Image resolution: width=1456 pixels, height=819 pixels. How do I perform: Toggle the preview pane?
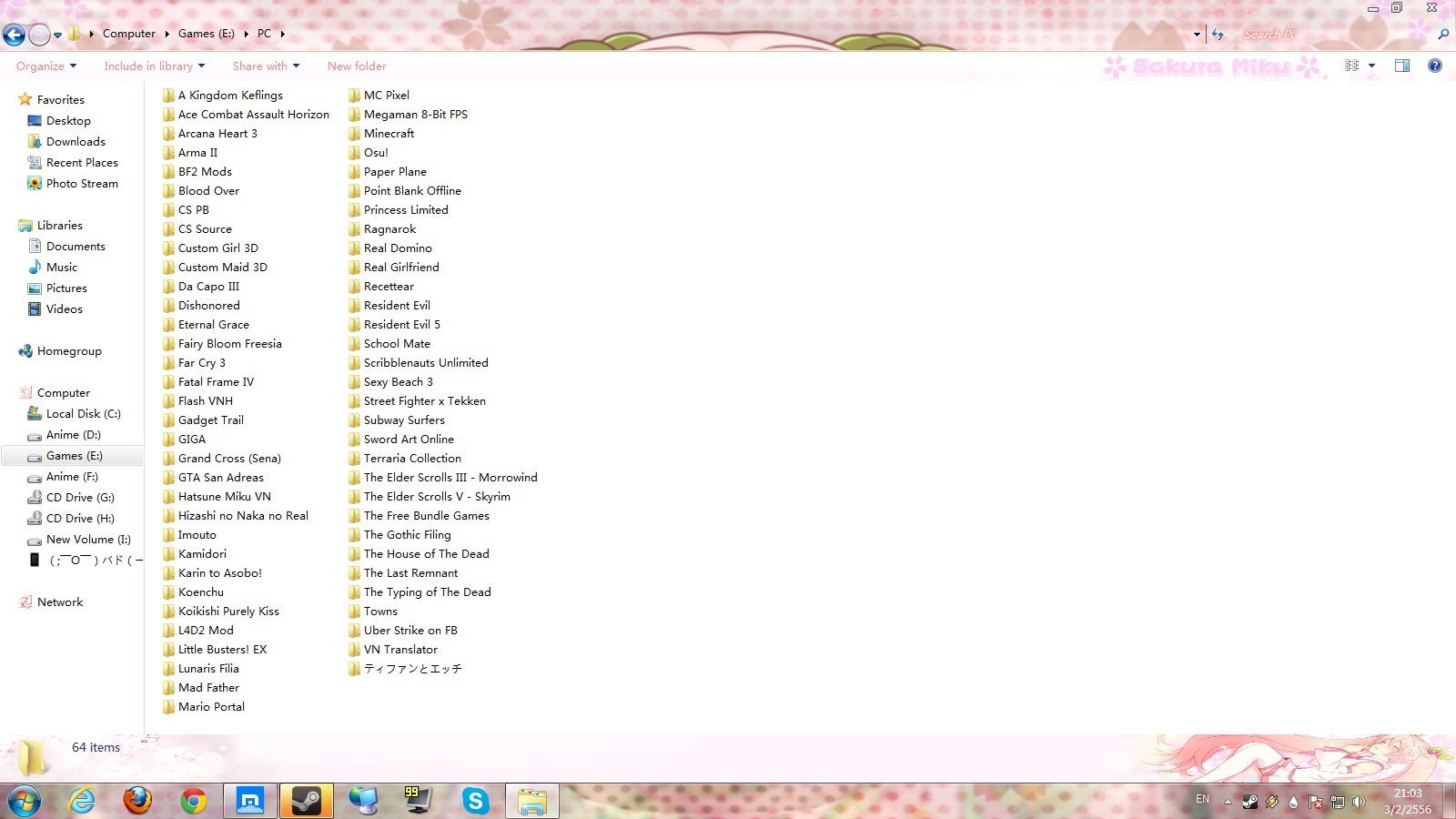(1402, 66)
